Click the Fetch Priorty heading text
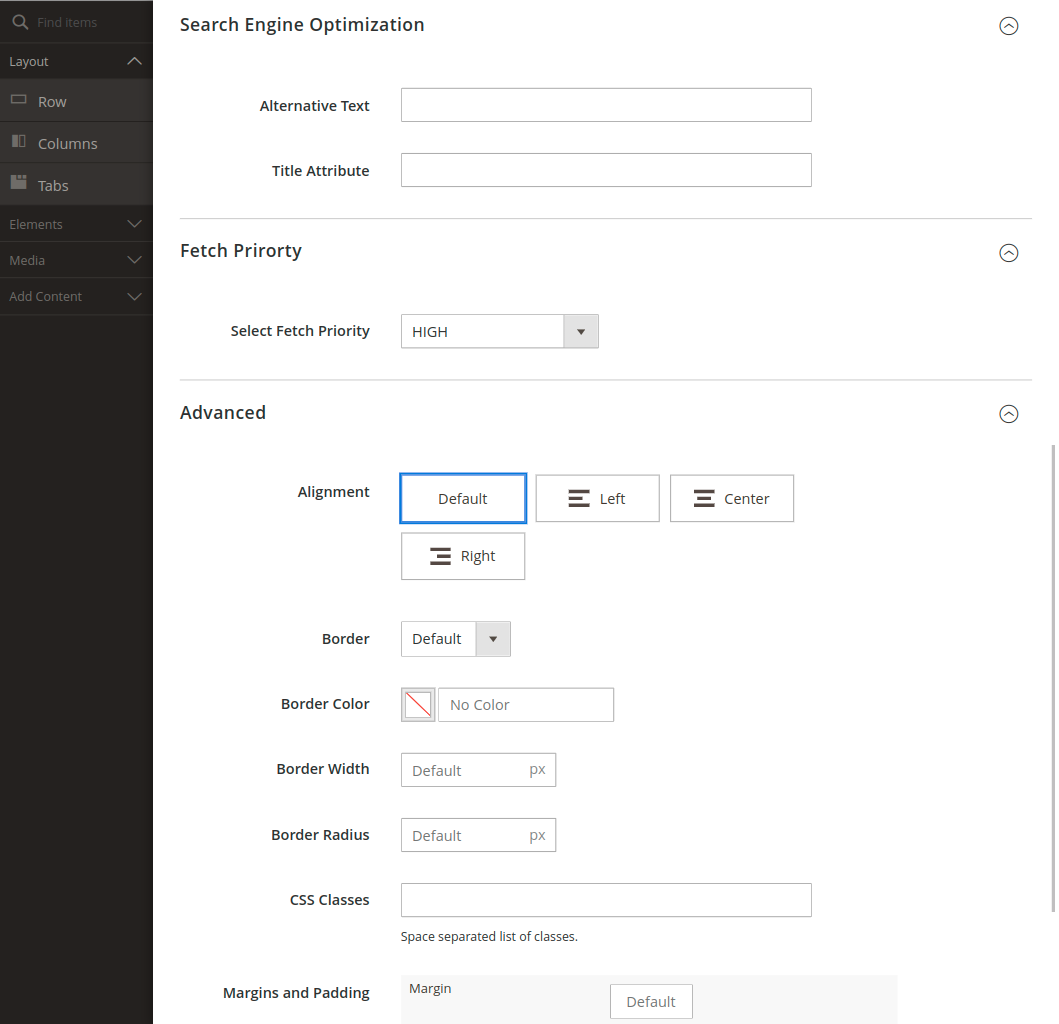Image resolution: width=1059 pixels, height=1024 pixels. click(240, 251)
